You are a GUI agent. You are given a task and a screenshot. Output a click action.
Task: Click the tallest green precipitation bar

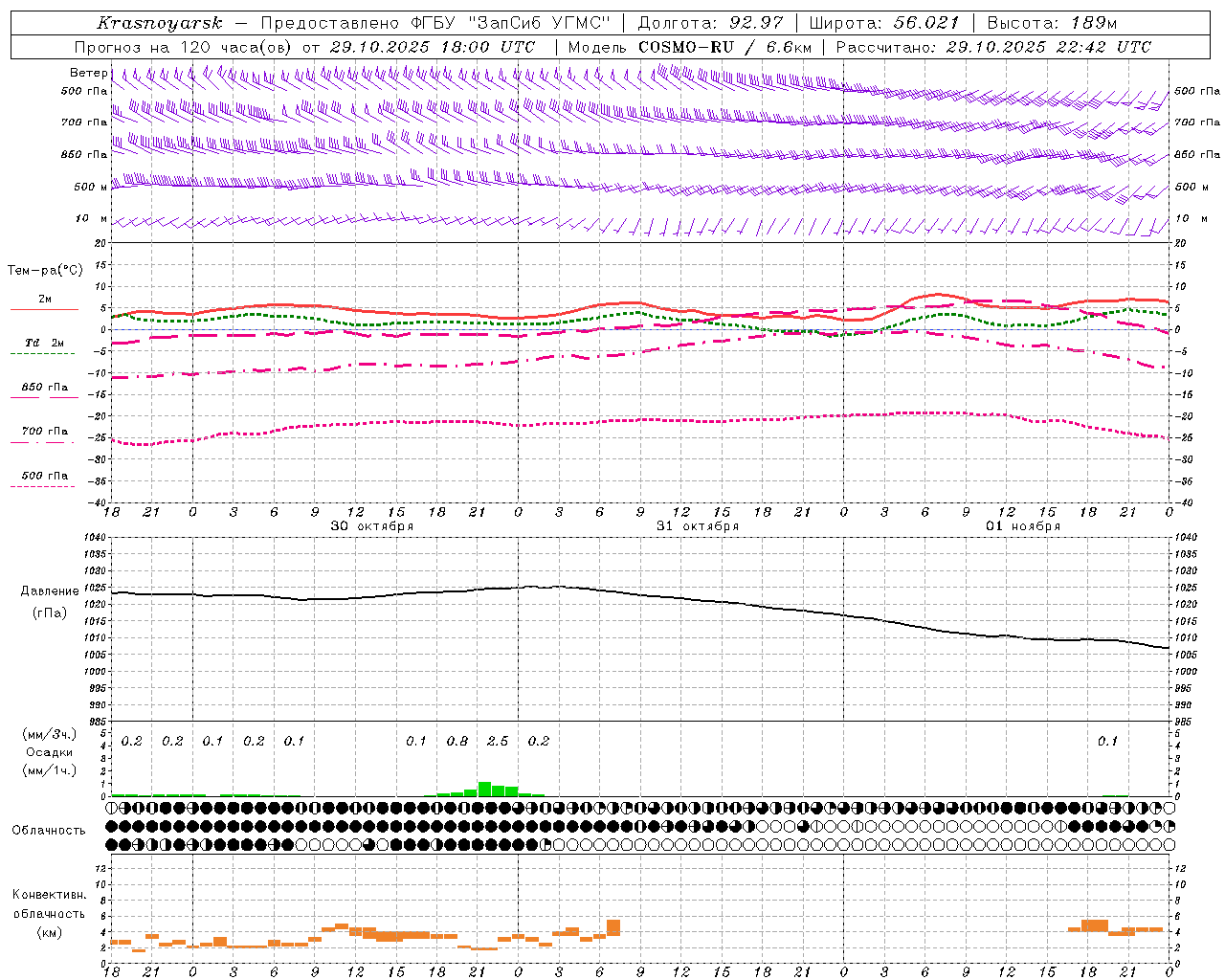click(484, 790)
